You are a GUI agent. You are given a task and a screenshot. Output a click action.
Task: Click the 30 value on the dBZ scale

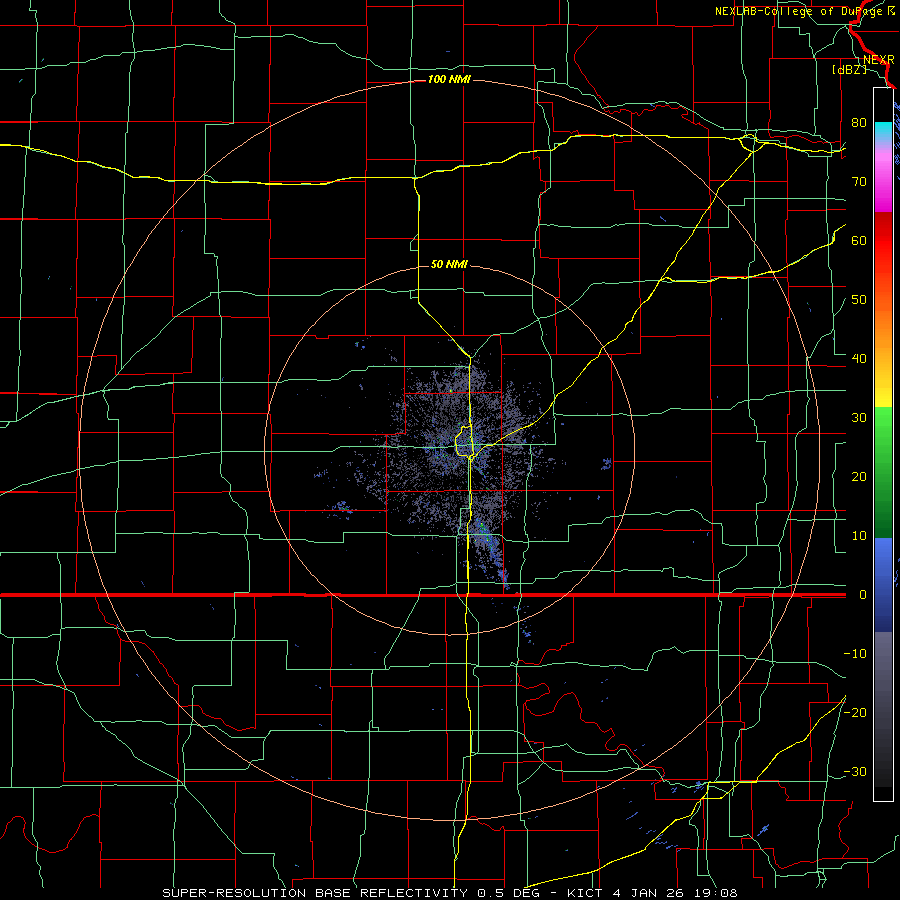coord(859,418)
